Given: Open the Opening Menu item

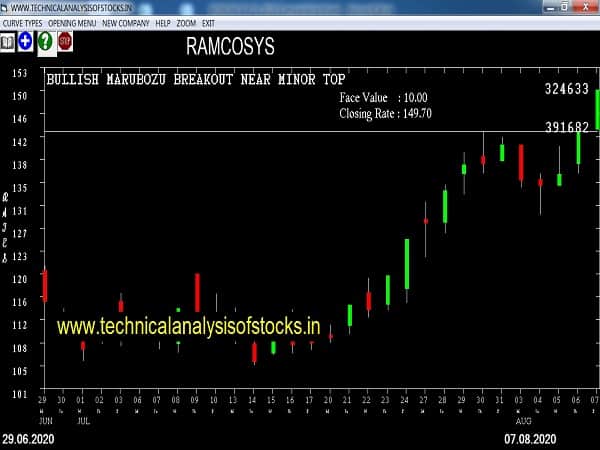Looking at the screenshot, I should tap(73, 22).
